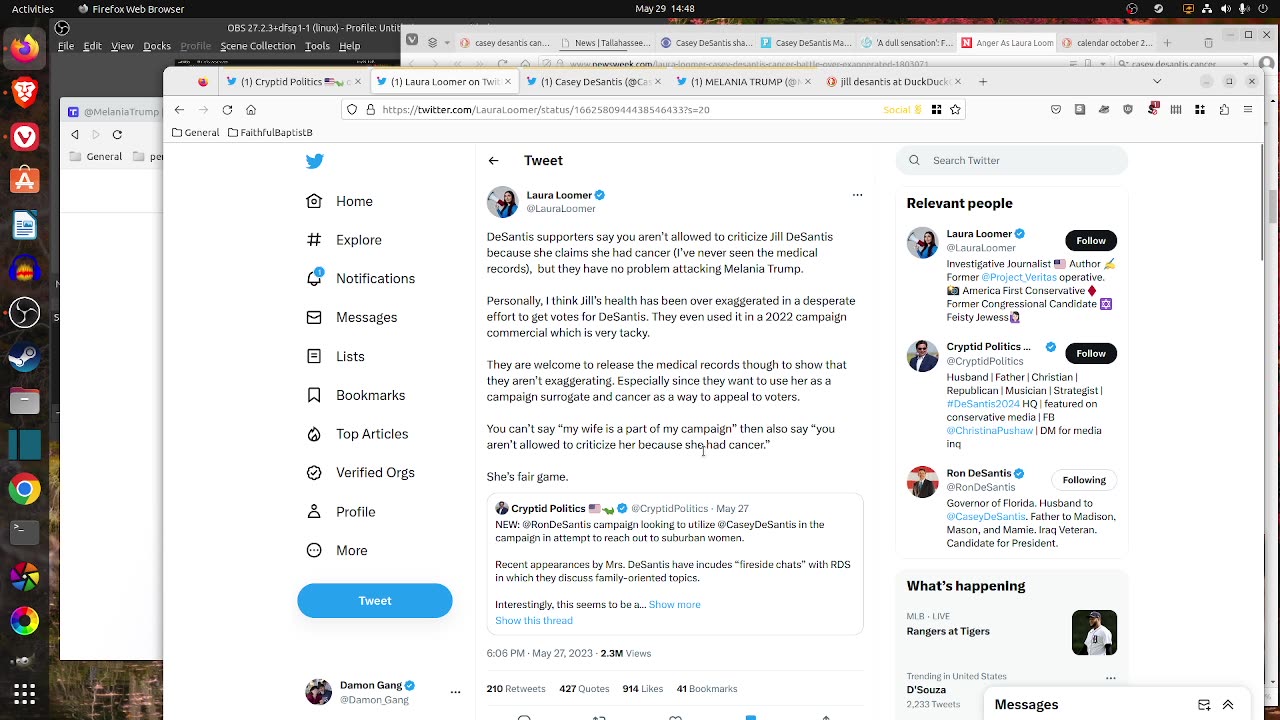Open the Pocket save icon in toolbar

[1055, 110]
